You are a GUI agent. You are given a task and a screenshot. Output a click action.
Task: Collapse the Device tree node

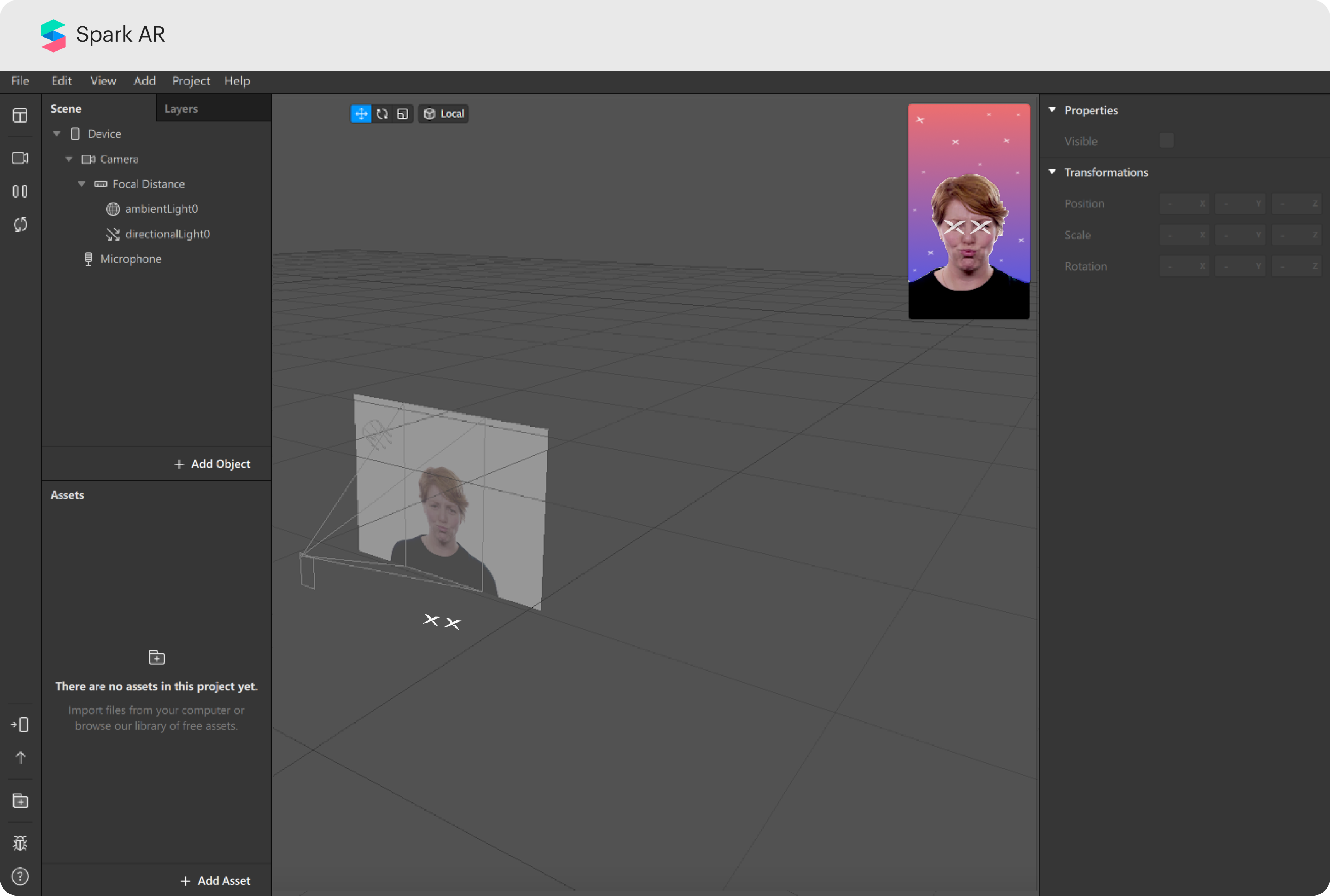(56, 134)
